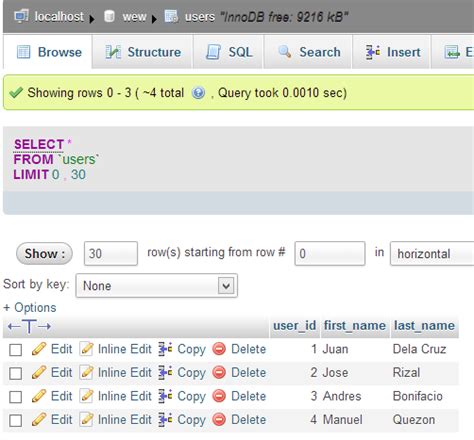This screenshot has height=440, width=474.
Task: Click the pencil Edit icon for Manuel row
Action: 39,419
